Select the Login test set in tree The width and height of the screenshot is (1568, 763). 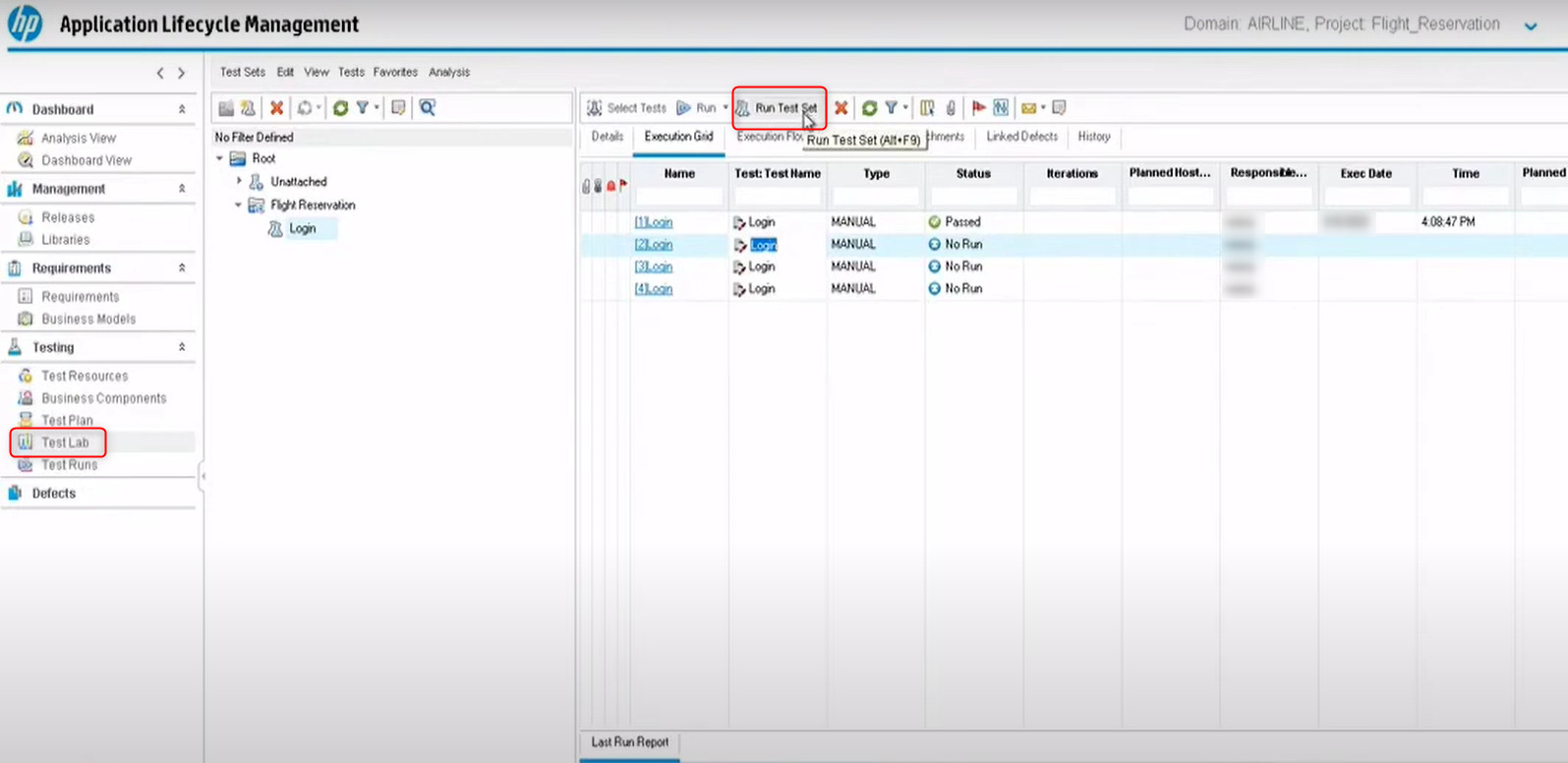click(302, 228)
